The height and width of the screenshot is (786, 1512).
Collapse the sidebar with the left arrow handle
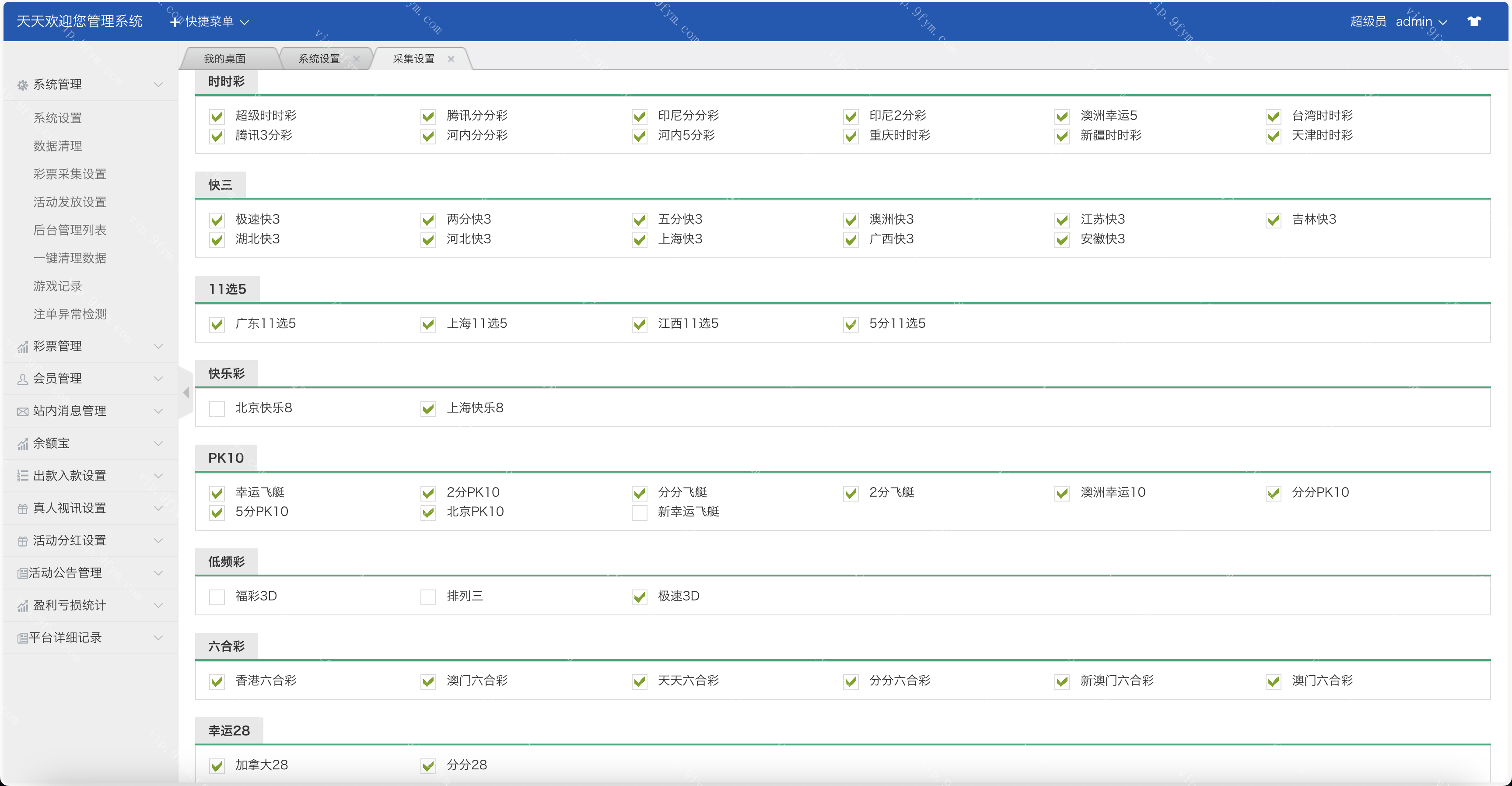[x=186, y=392]
